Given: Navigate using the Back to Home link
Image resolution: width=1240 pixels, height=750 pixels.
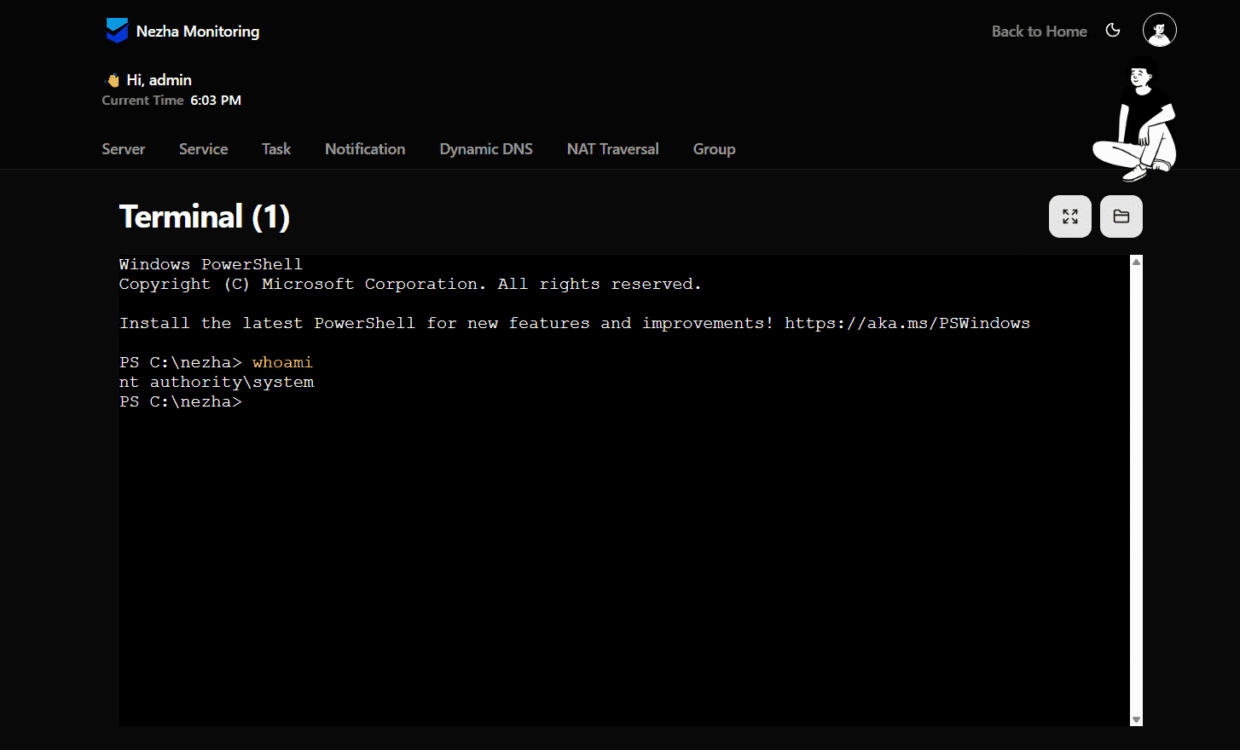Looking at the screenshot, I should tap(1039, 31).
